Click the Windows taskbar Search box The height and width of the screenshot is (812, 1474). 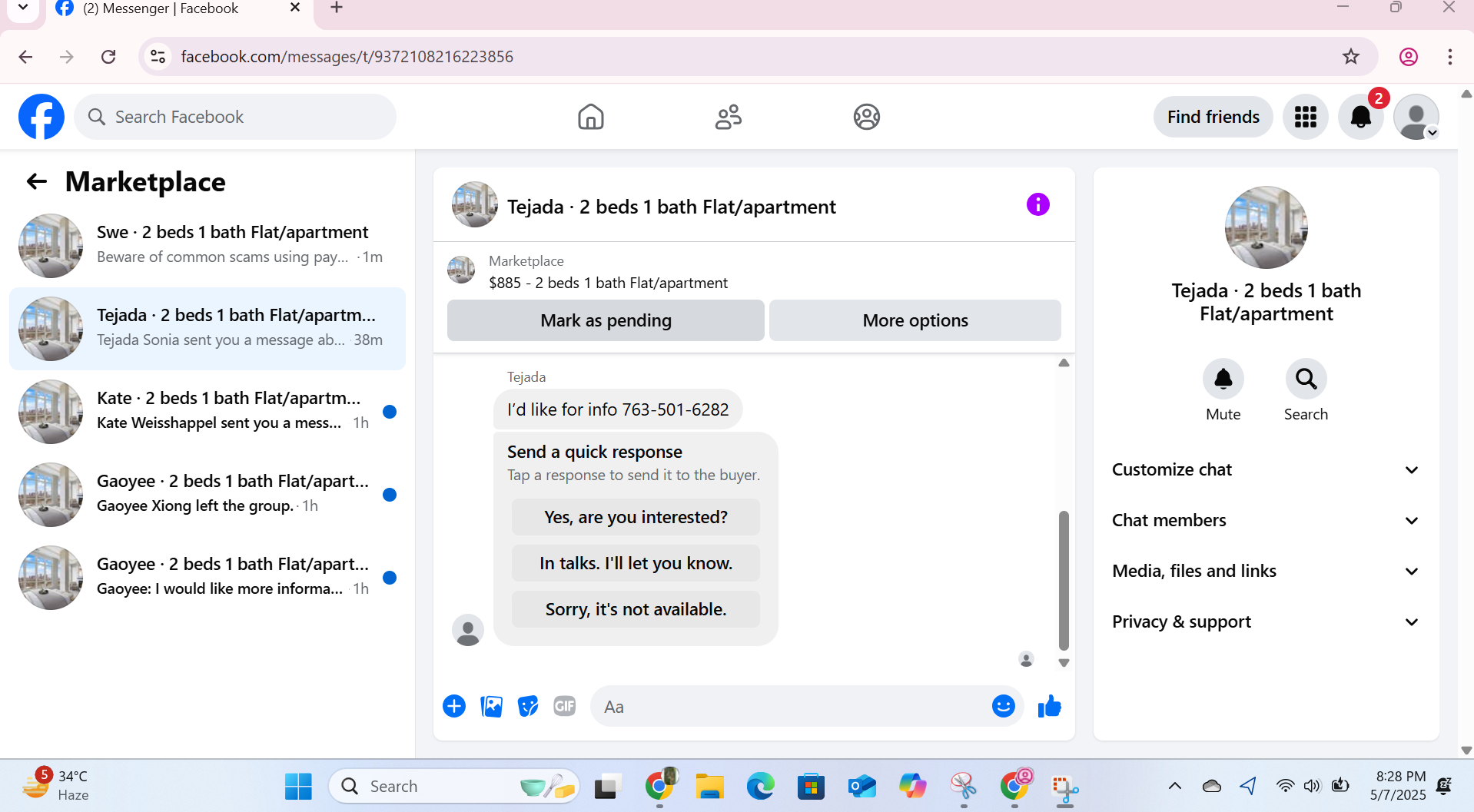point(453,786)
